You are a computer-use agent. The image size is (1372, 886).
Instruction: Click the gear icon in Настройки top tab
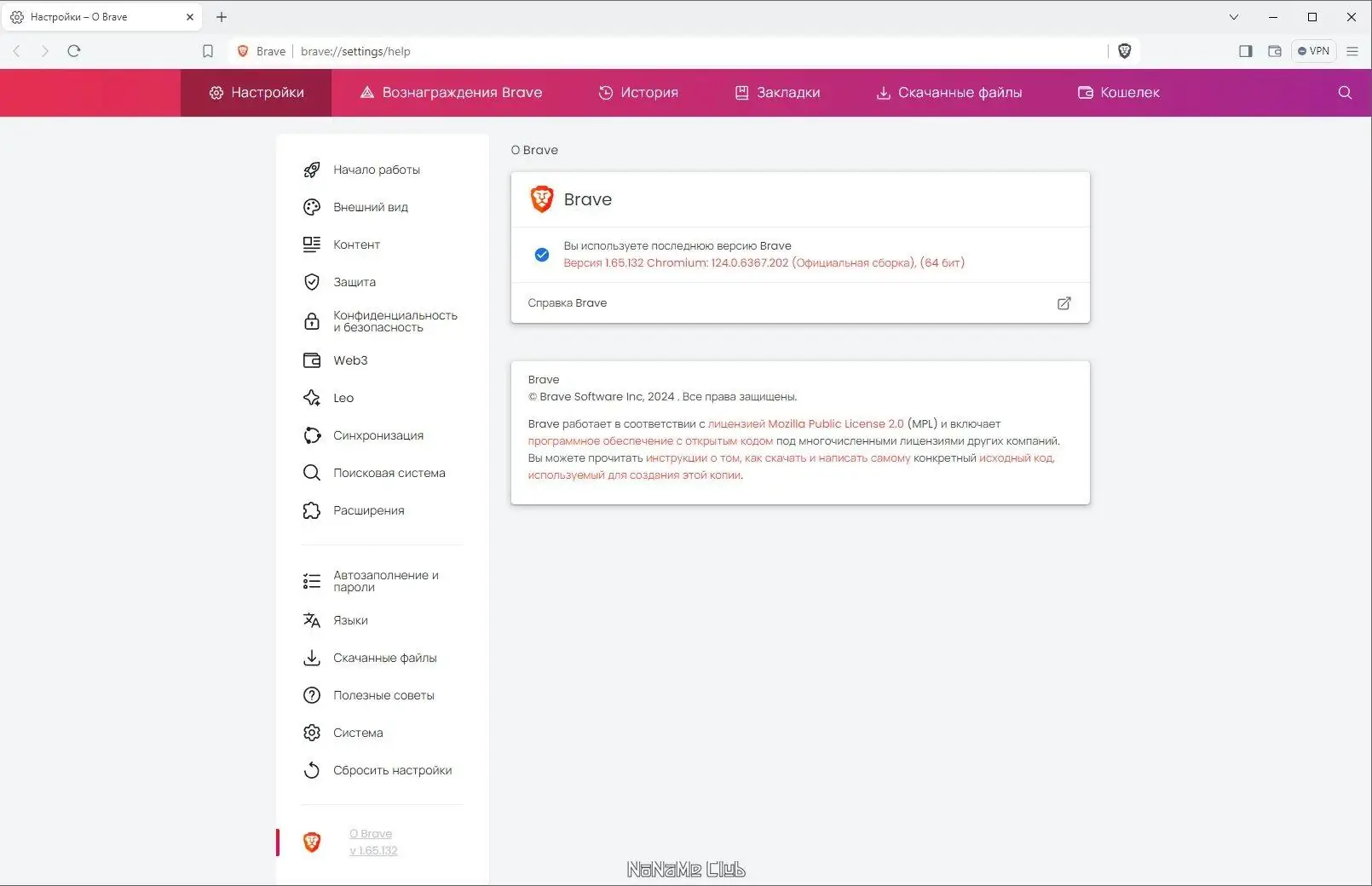click(216, 93)
